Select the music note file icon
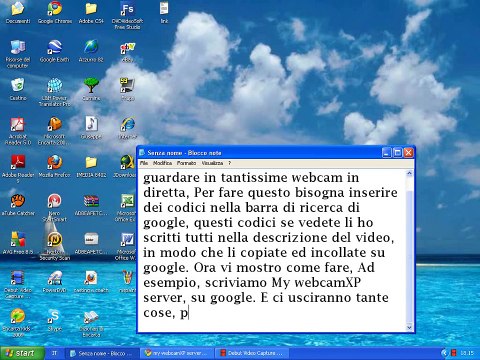 [91, 124]
